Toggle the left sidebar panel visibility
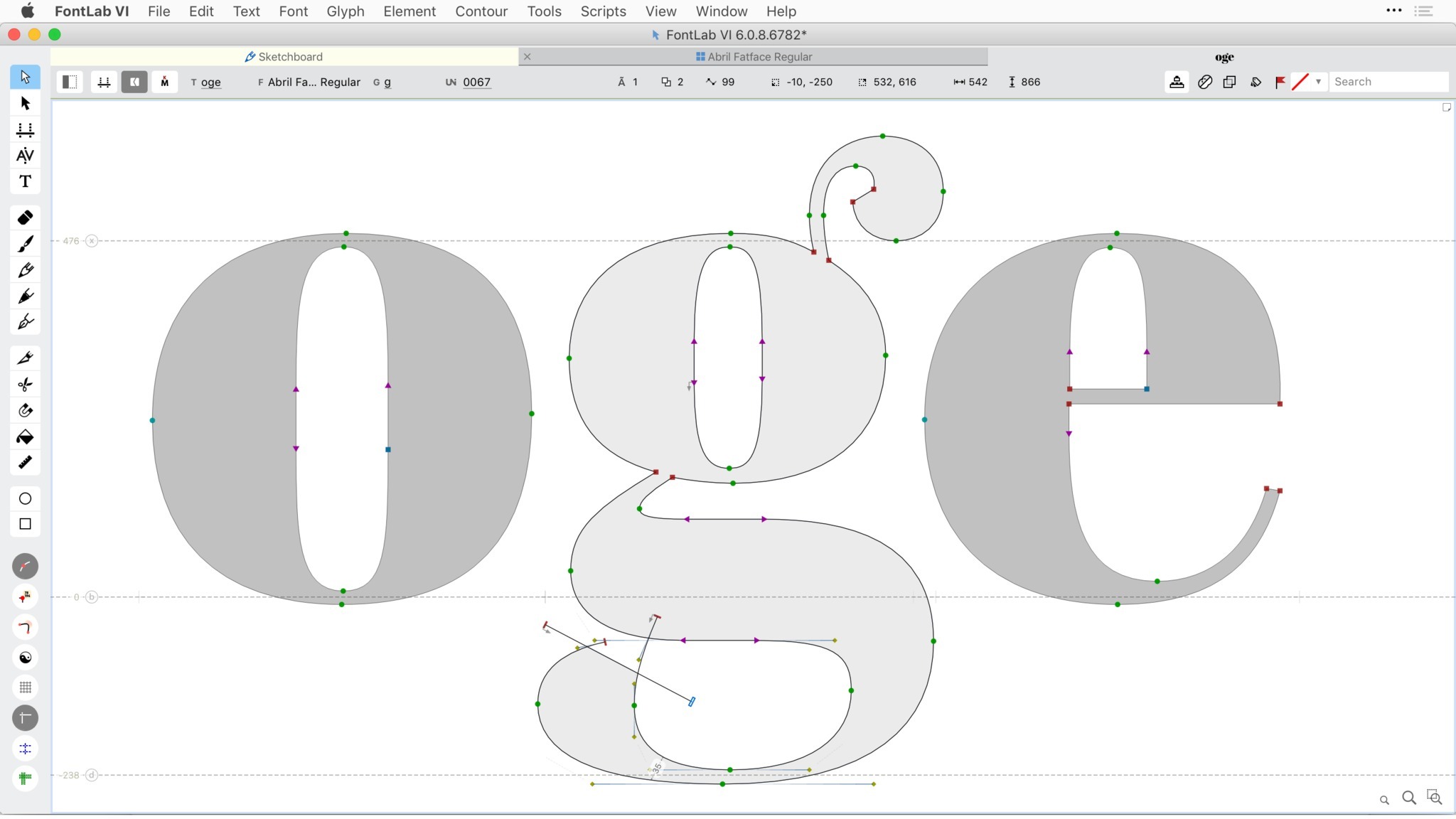The height and width of the screenshot is (819, 1456). (69, 82)
